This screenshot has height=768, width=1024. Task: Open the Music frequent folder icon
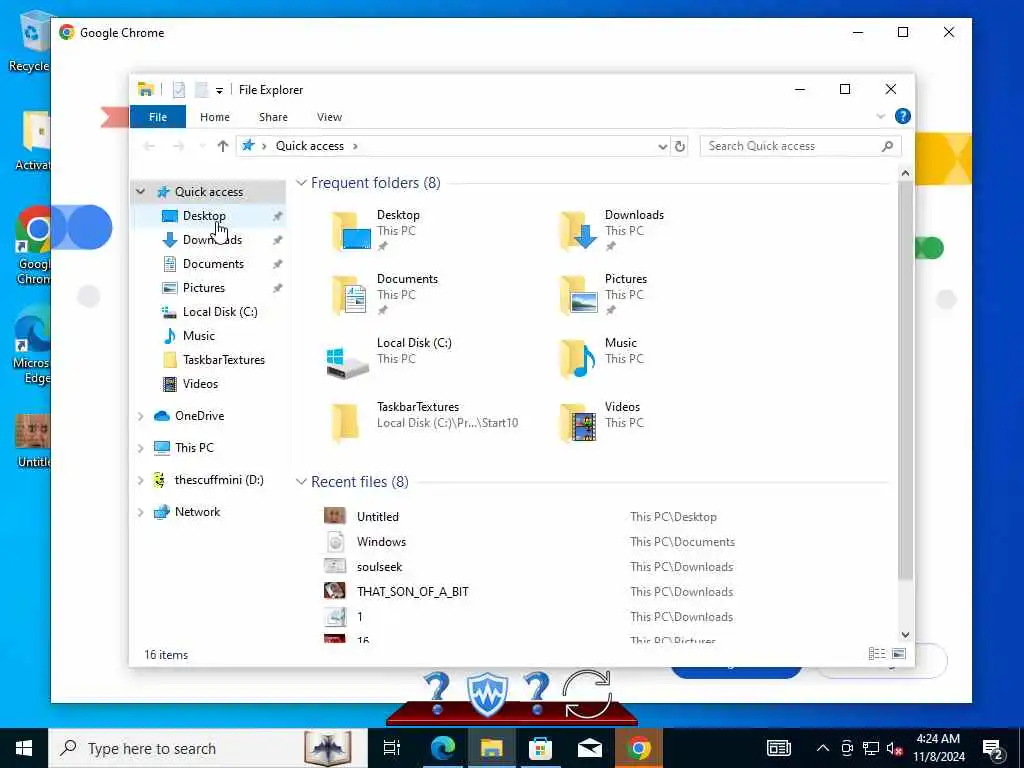[578, 359]
